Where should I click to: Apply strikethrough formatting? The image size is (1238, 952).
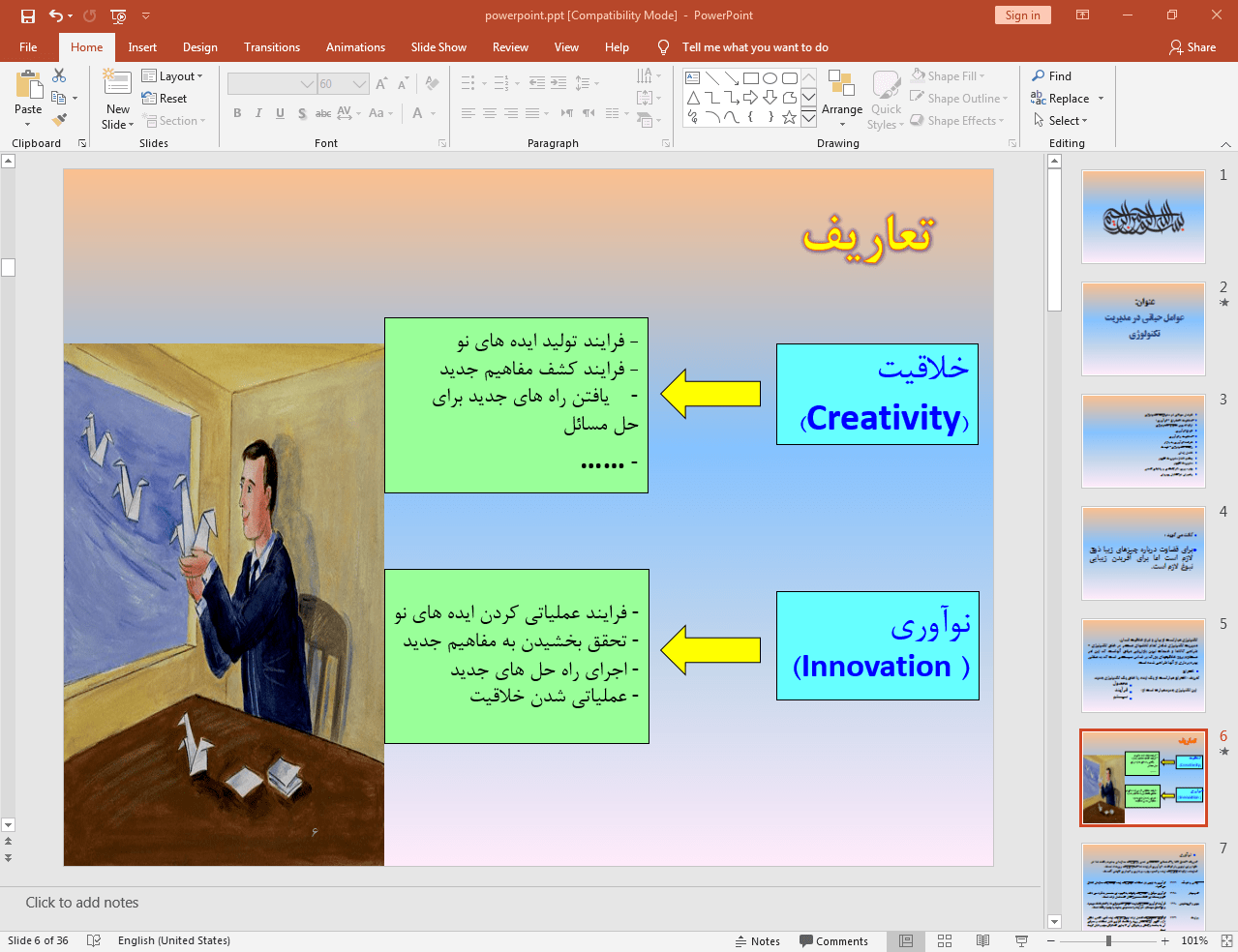pos(322,113)
